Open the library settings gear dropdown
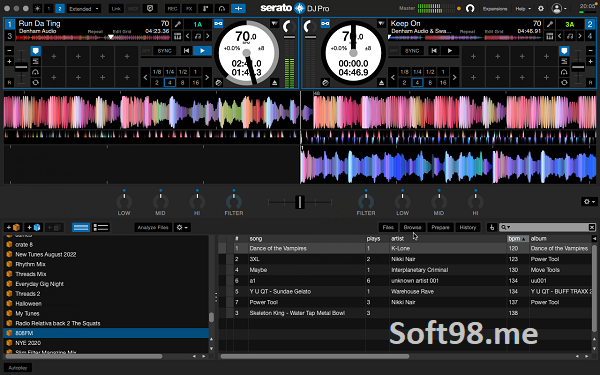The height and width of the screenshot is (375, 600). tap(182, 227)
